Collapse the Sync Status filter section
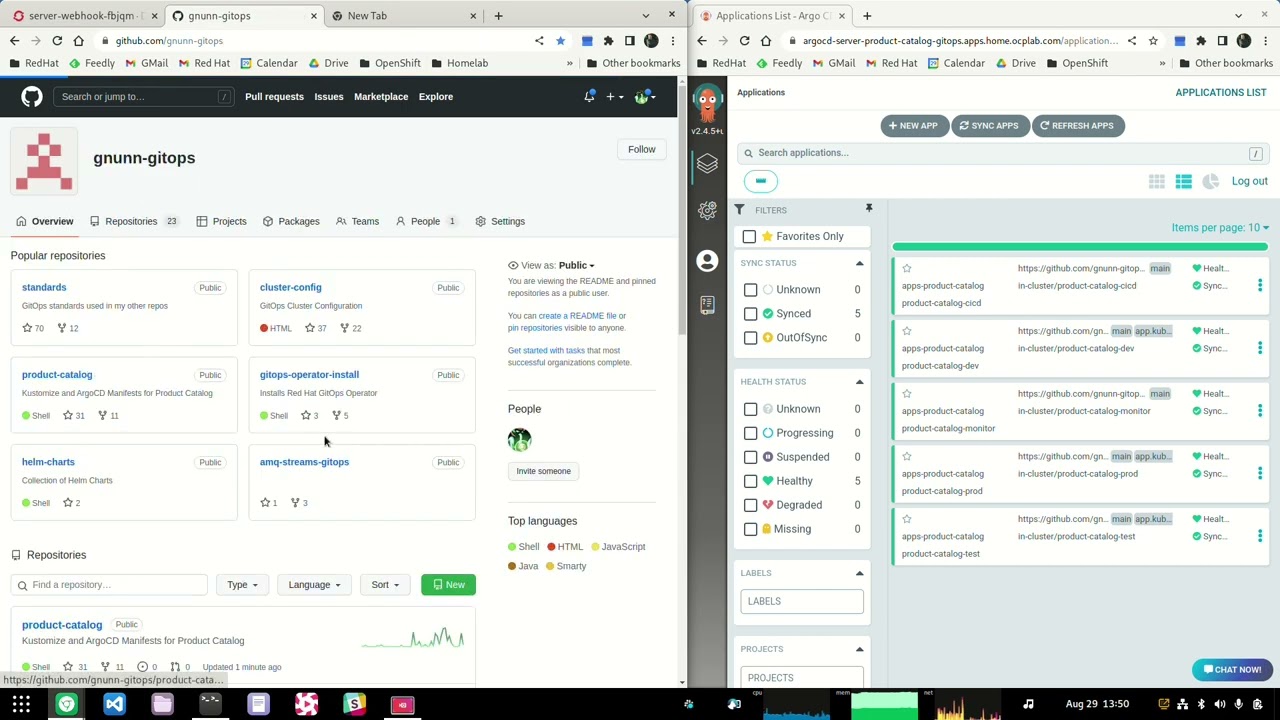The image size is (1280, 720). pos(859,263)
